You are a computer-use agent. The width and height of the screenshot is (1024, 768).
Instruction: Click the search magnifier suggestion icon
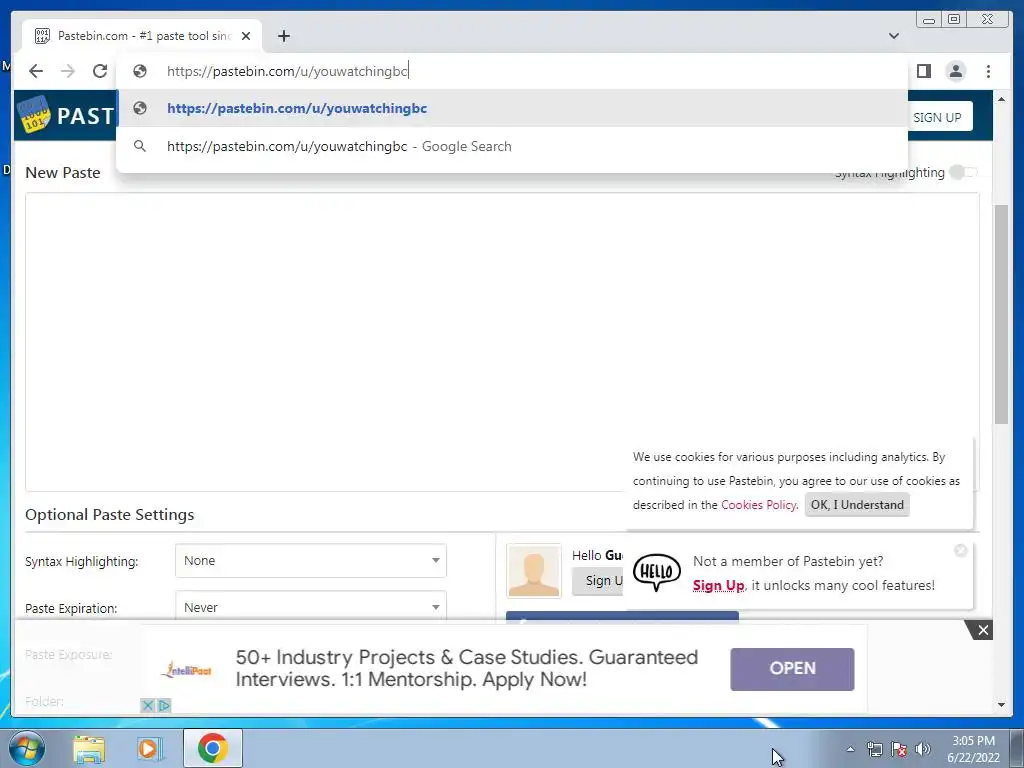[140, 146]
